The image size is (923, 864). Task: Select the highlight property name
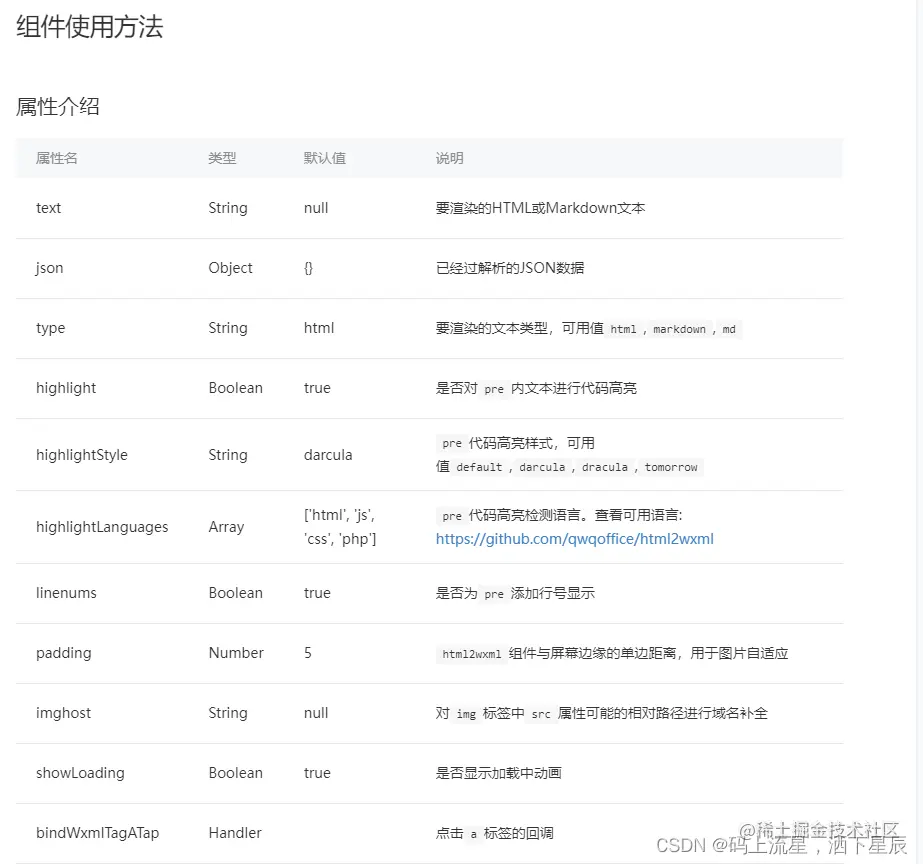point(66,388)
